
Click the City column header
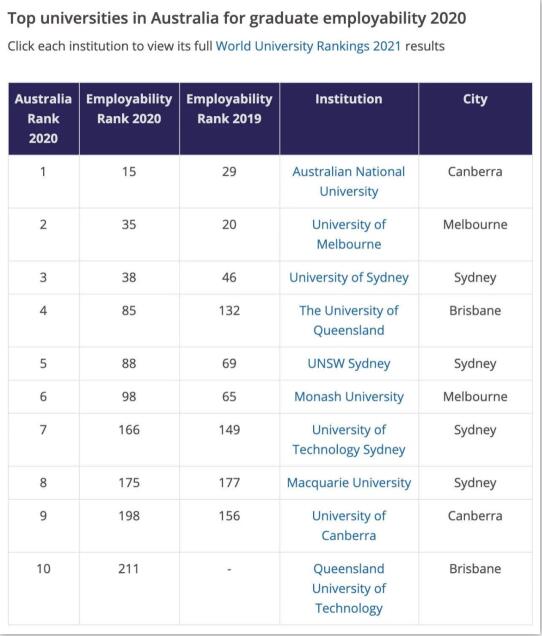click(475, 118)
